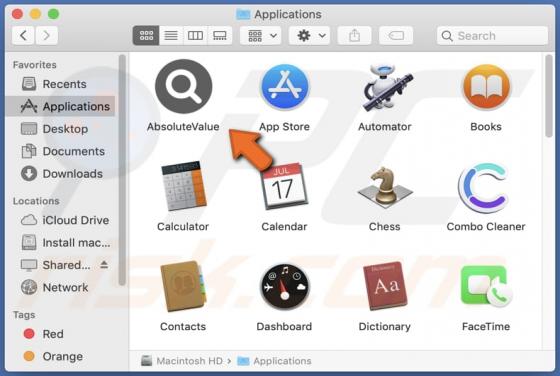Image resolution: width=560 pixels, height=376 pixels.
Task: Click the Dashboard app icon
Action: point(284,286)
